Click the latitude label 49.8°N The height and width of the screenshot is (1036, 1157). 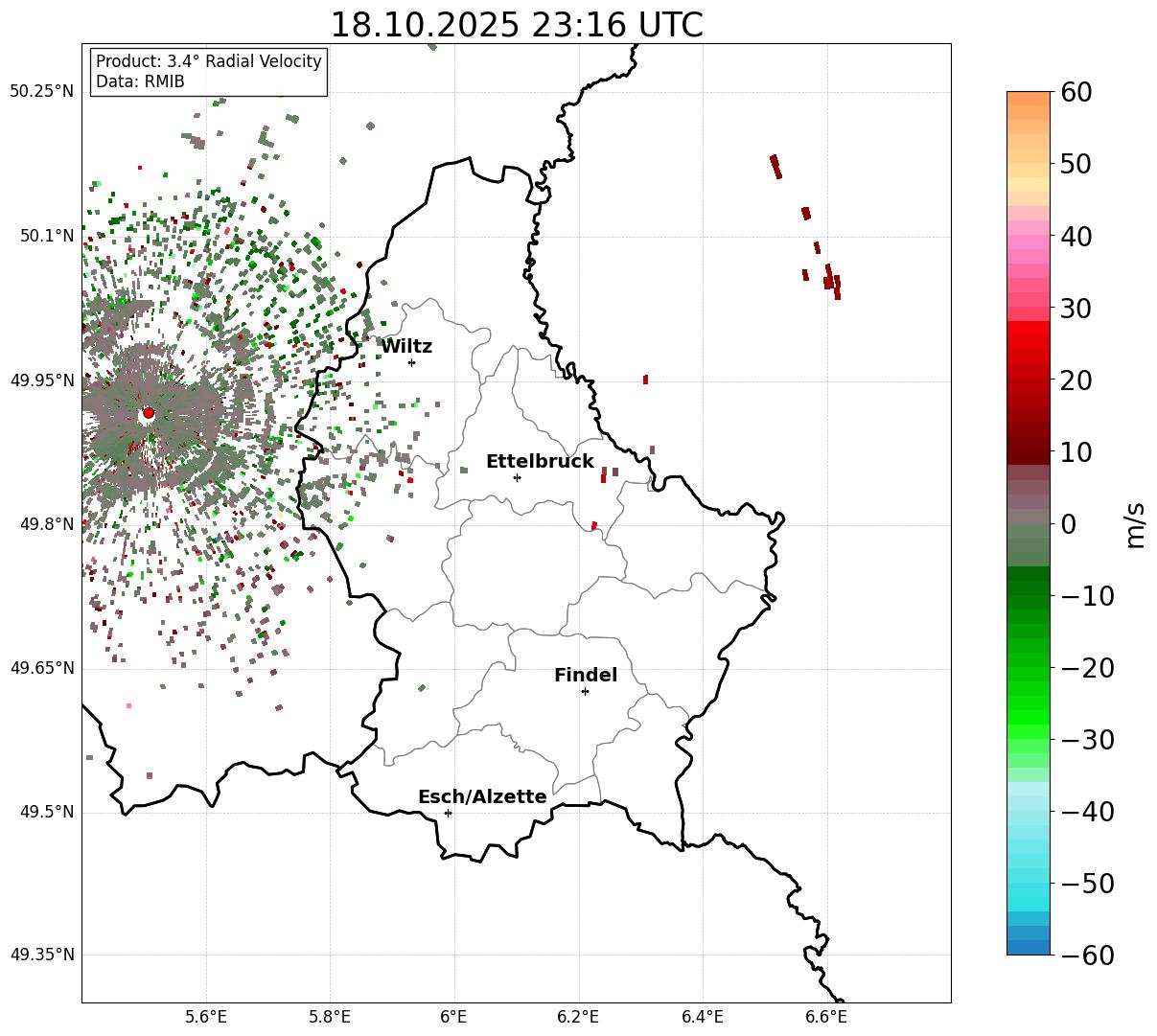47,523
